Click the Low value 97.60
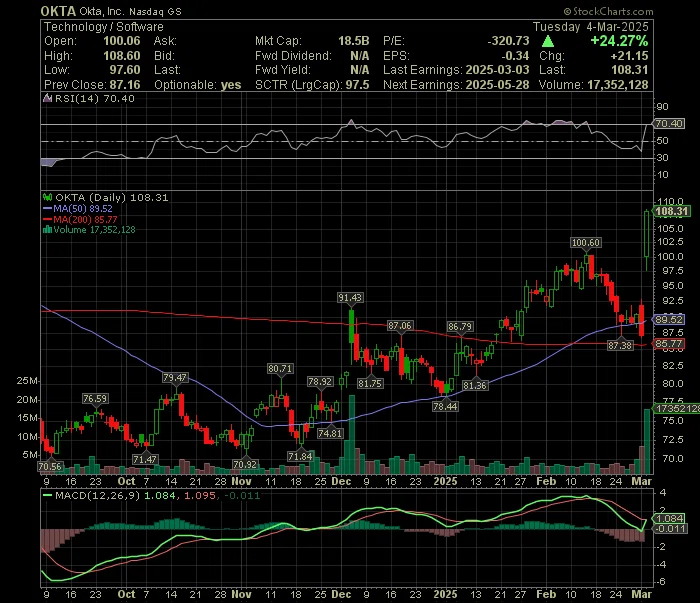 [125, 70]
